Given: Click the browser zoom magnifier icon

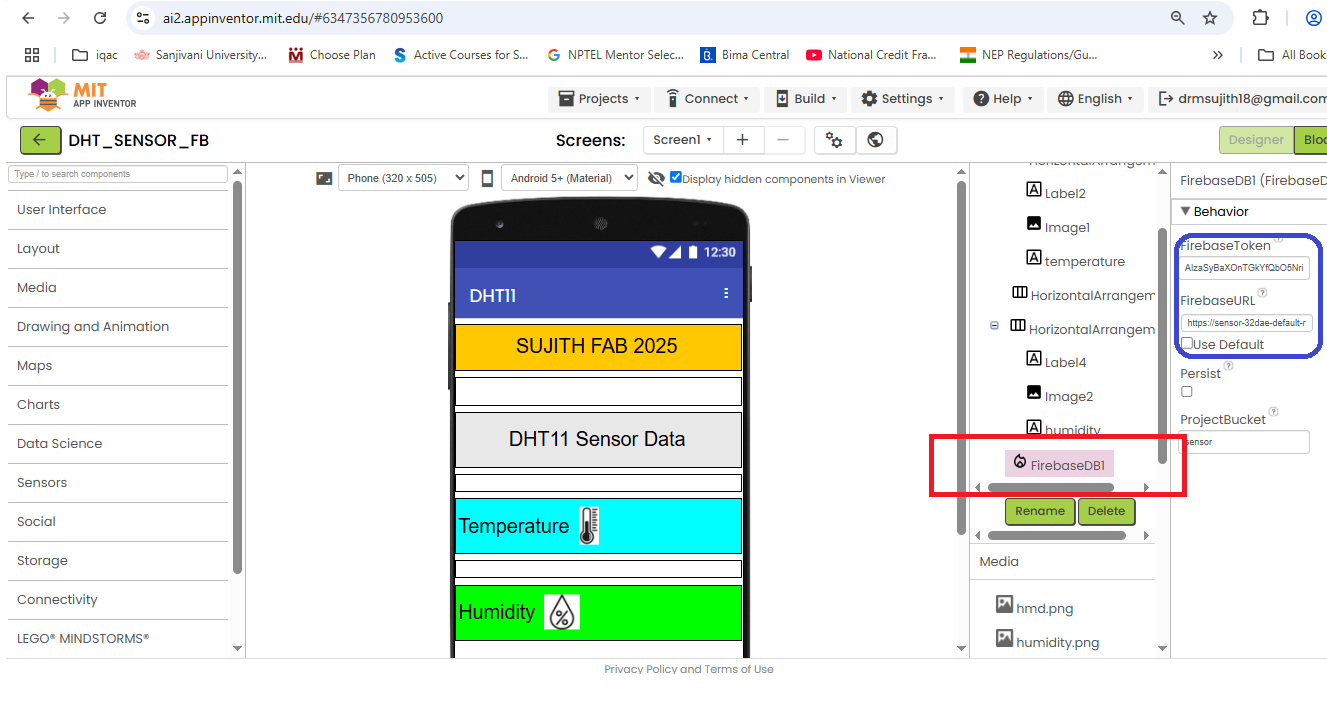Looking at the screenshot, I should click(x=1178, y=18).
